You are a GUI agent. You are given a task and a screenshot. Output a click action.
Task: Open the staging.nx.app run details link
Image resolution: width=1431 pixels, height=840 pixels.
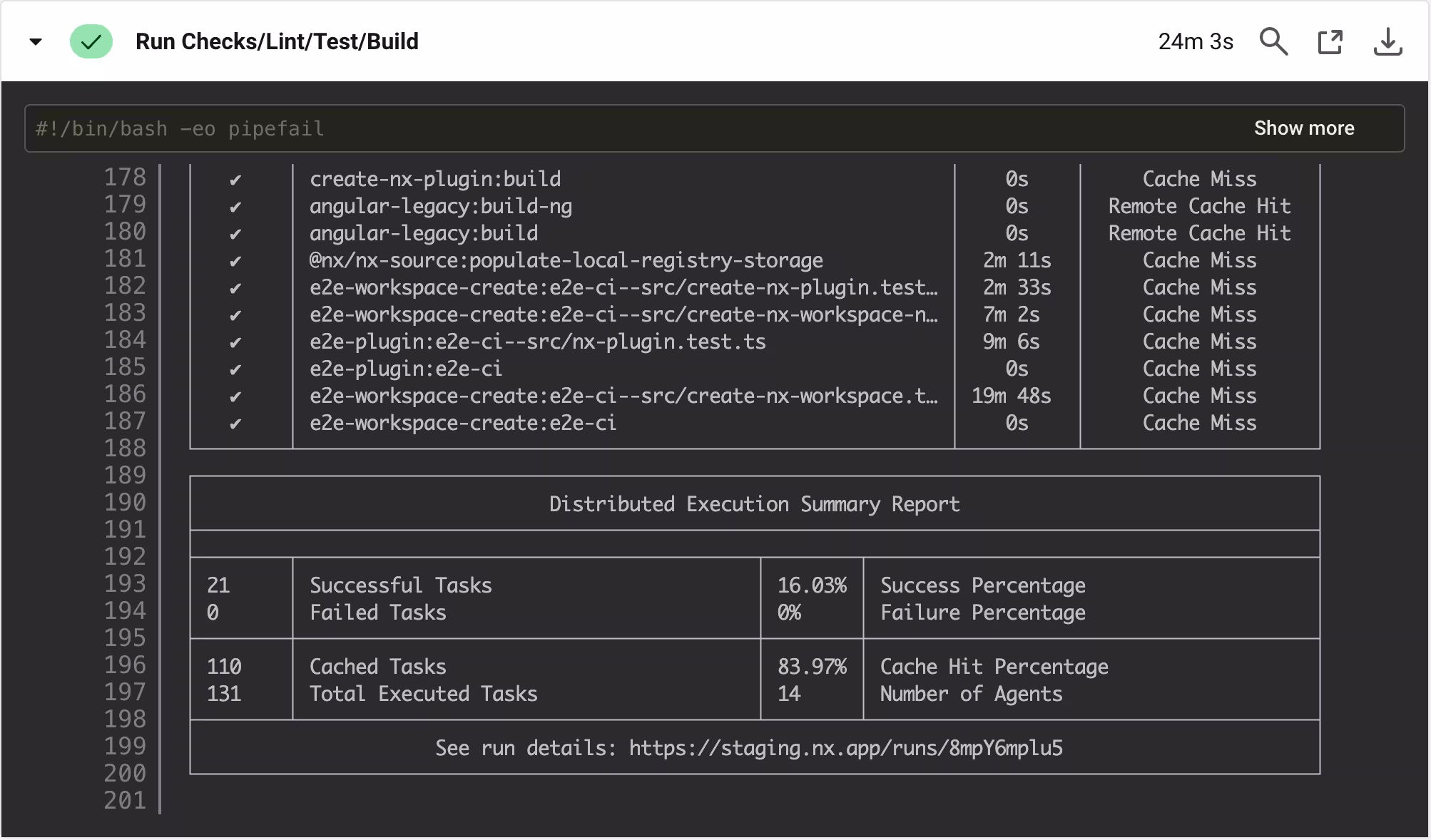pos(845,748)
